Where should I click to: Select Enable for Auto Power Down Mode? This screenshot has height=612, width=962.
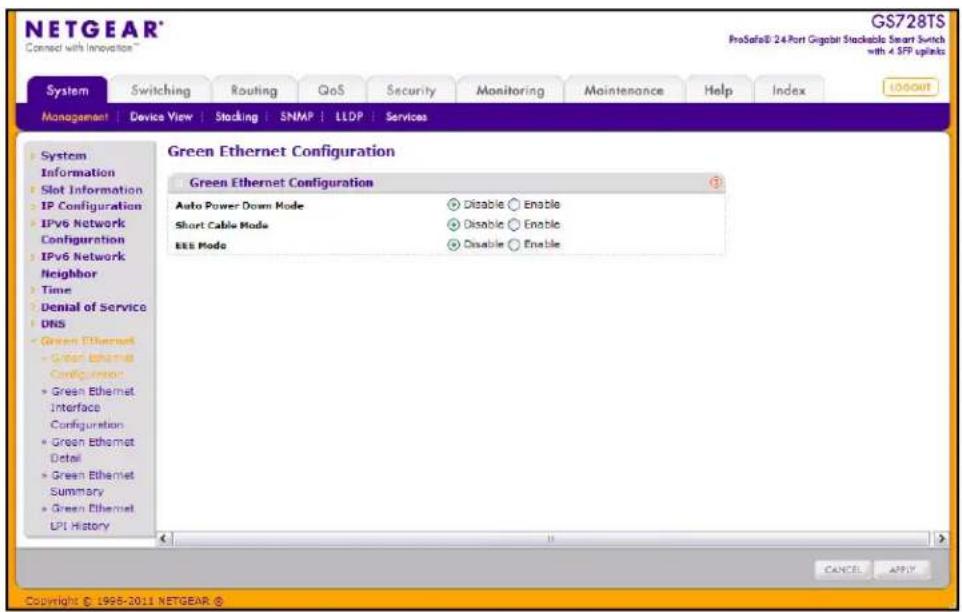click(x=514, y=205)
